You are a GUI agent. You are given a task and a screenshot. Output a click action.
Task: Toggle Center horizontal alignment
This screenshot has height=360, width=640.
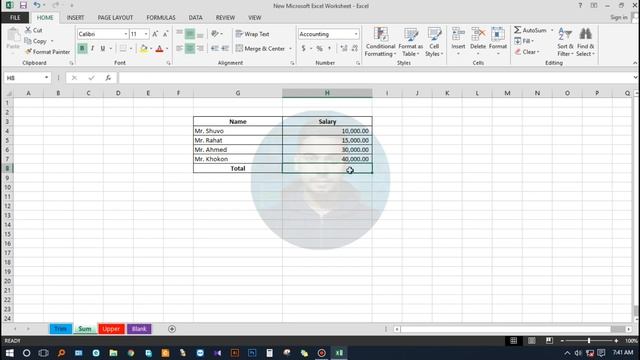pyautogui.click(x=190, y=48)
